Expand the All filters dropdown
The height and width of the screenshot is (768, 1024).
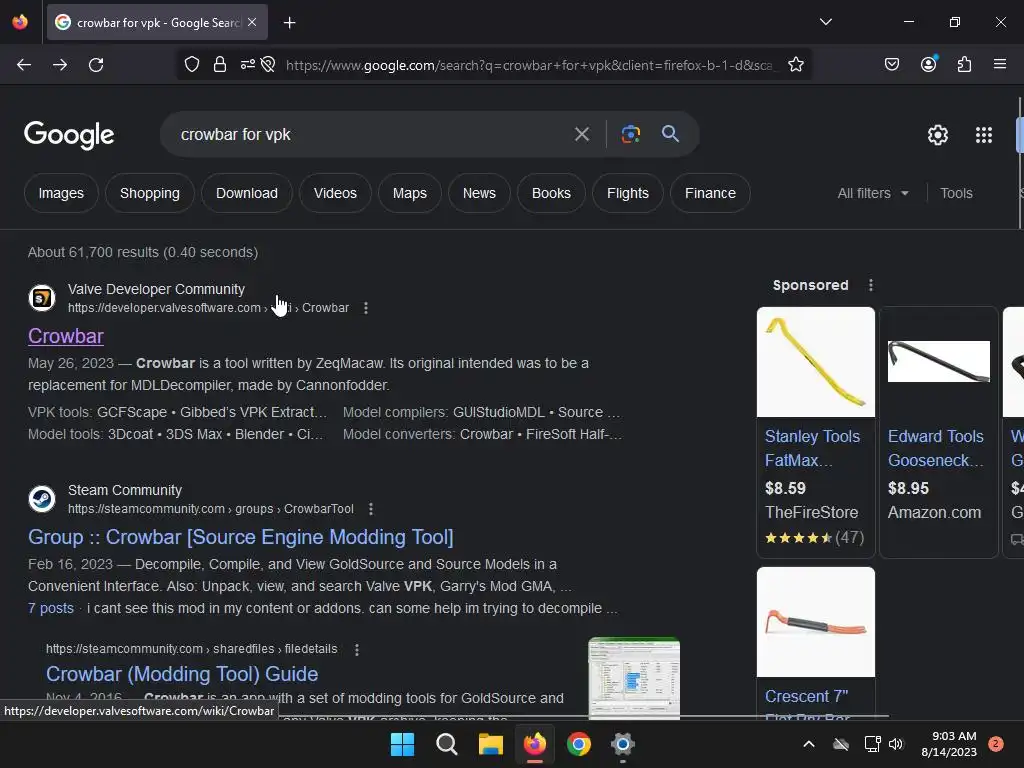point(873,193)
